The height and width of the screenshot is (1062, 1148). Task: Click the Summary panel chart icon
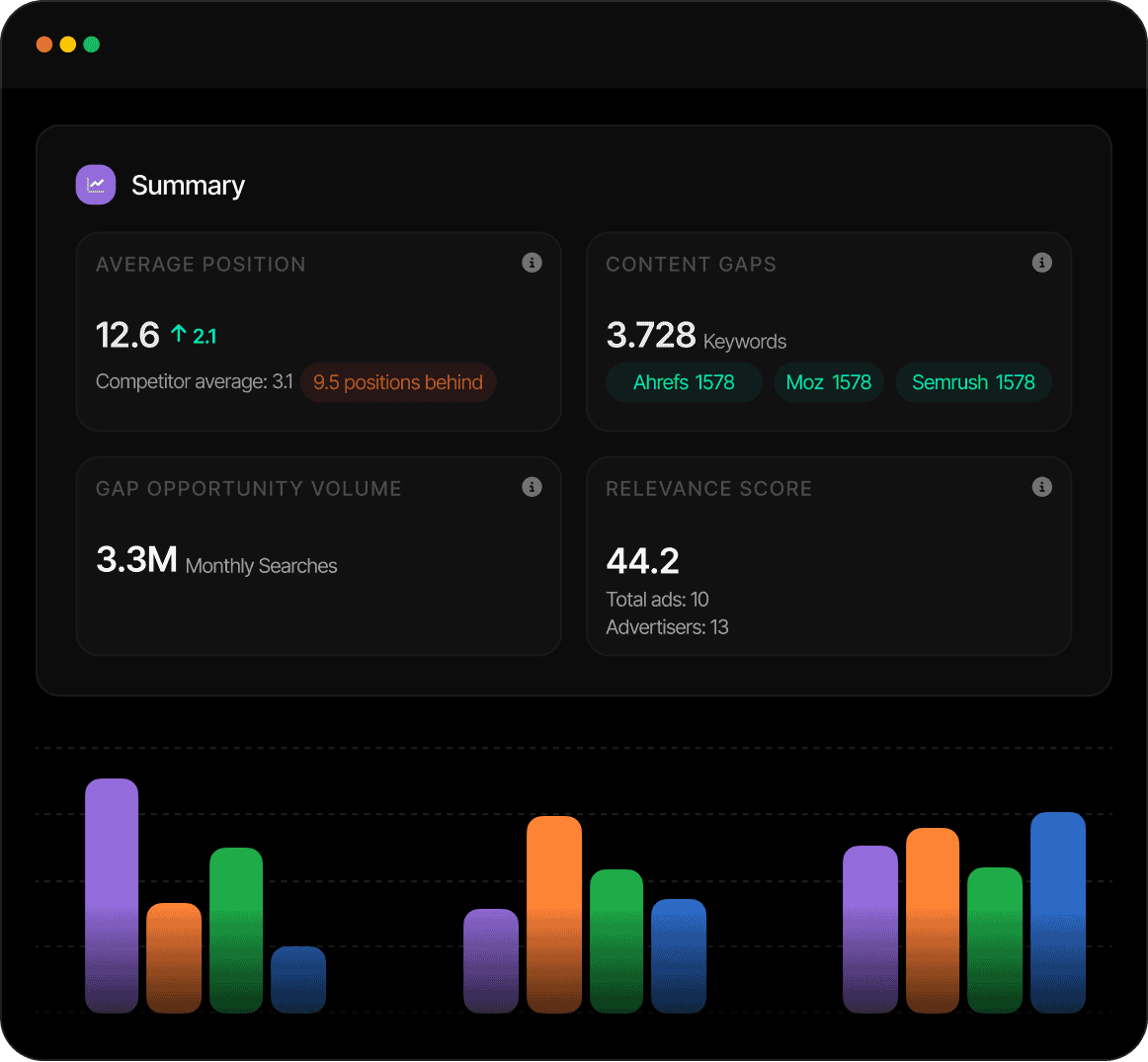point(96,184)
